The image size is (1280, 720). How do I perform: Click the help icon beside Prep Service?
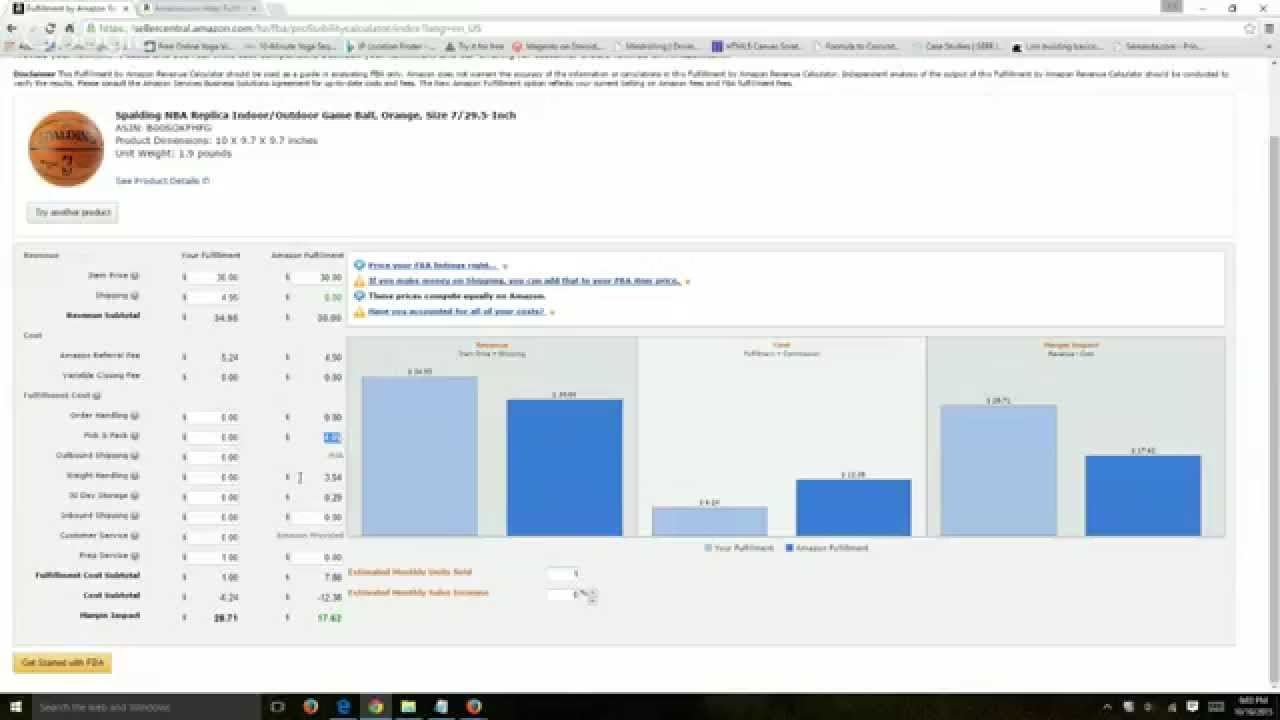(x=136, y=556)
